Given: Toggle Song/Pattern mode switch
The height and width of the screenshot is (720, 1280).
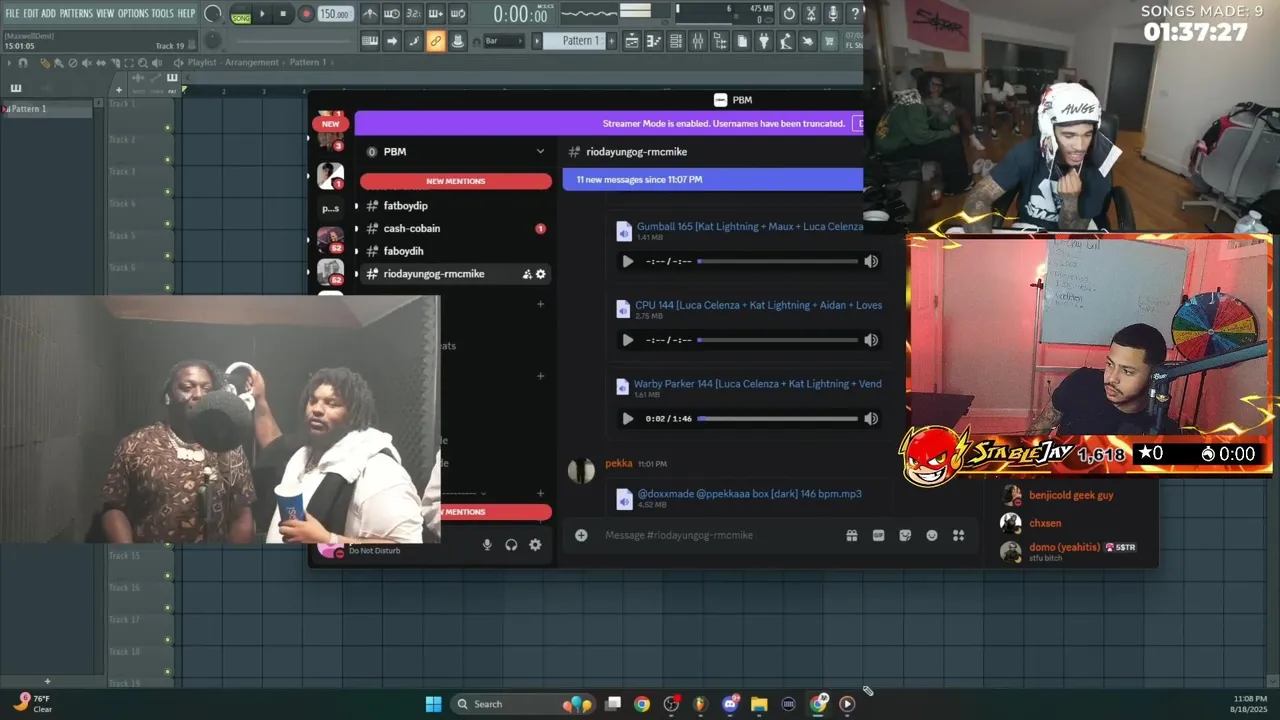Looking at the screenshot, I should (240, 14).
